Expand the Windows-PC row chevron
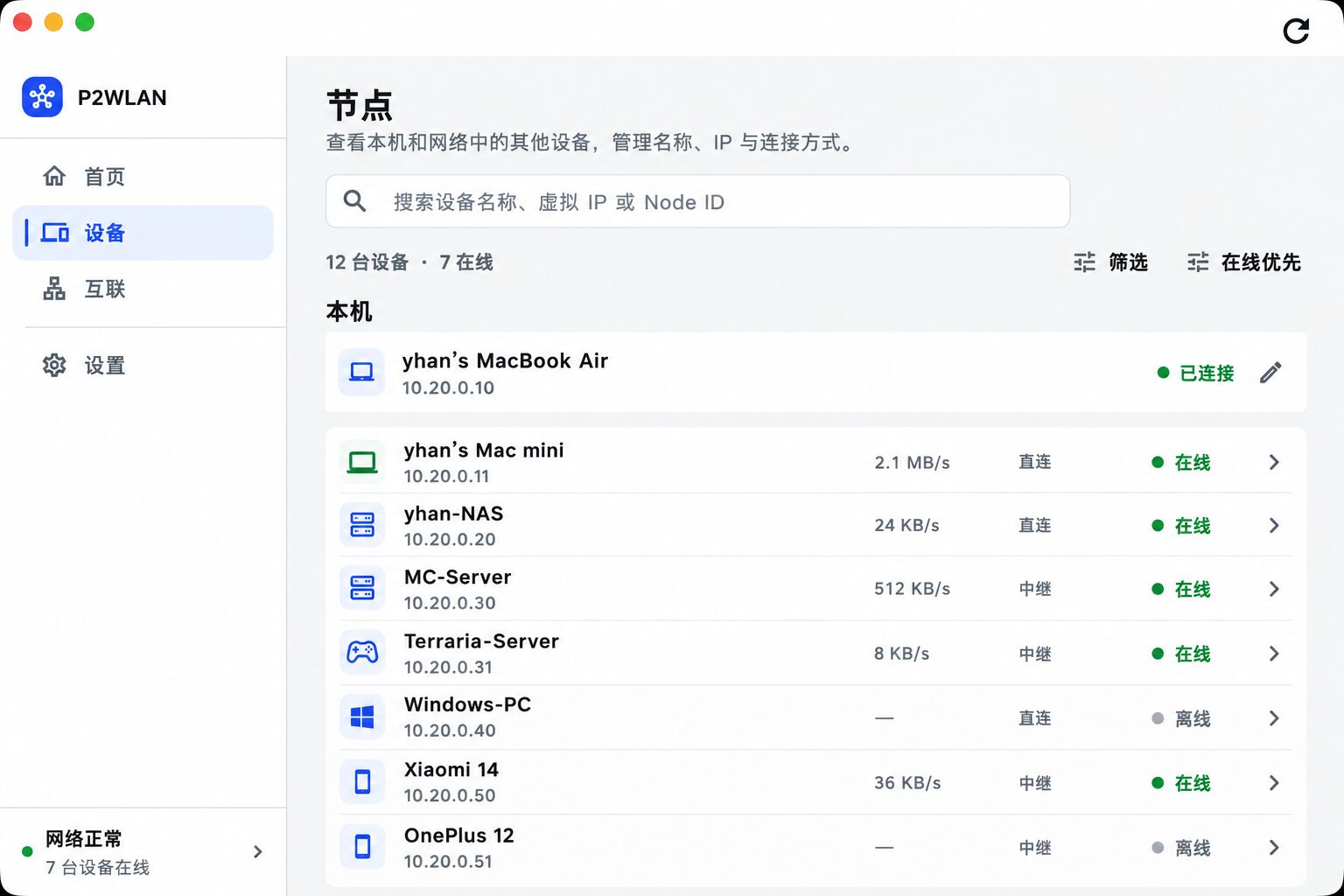 click(1274, 718)
